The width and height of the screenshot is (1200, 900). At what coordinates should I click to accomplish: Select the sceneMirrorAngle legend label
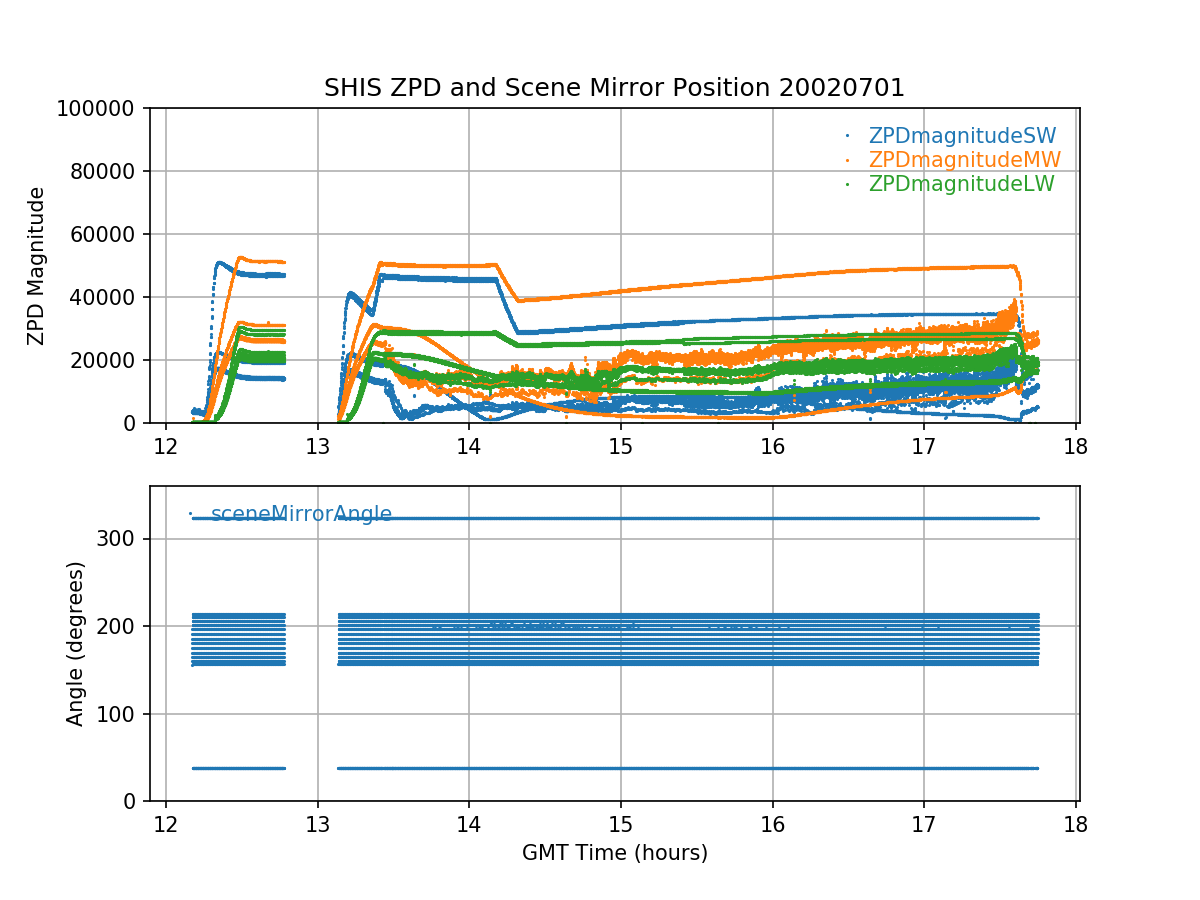301,514
